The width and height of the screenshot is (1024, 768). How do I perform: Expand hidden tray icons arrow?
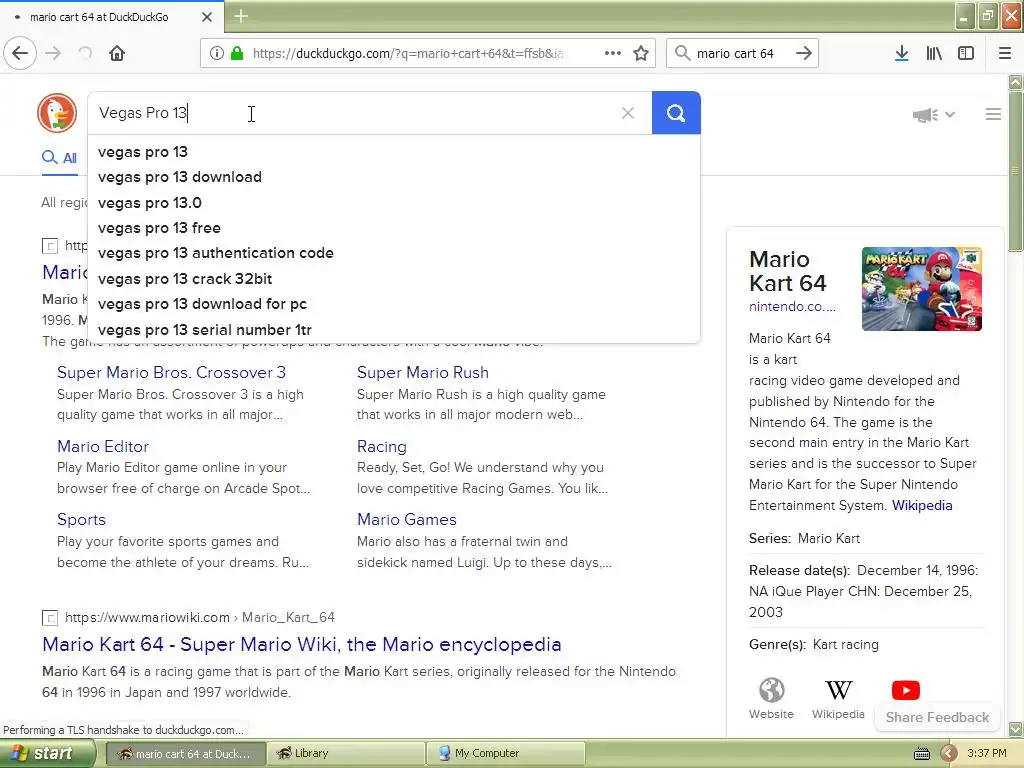point(948,754)
